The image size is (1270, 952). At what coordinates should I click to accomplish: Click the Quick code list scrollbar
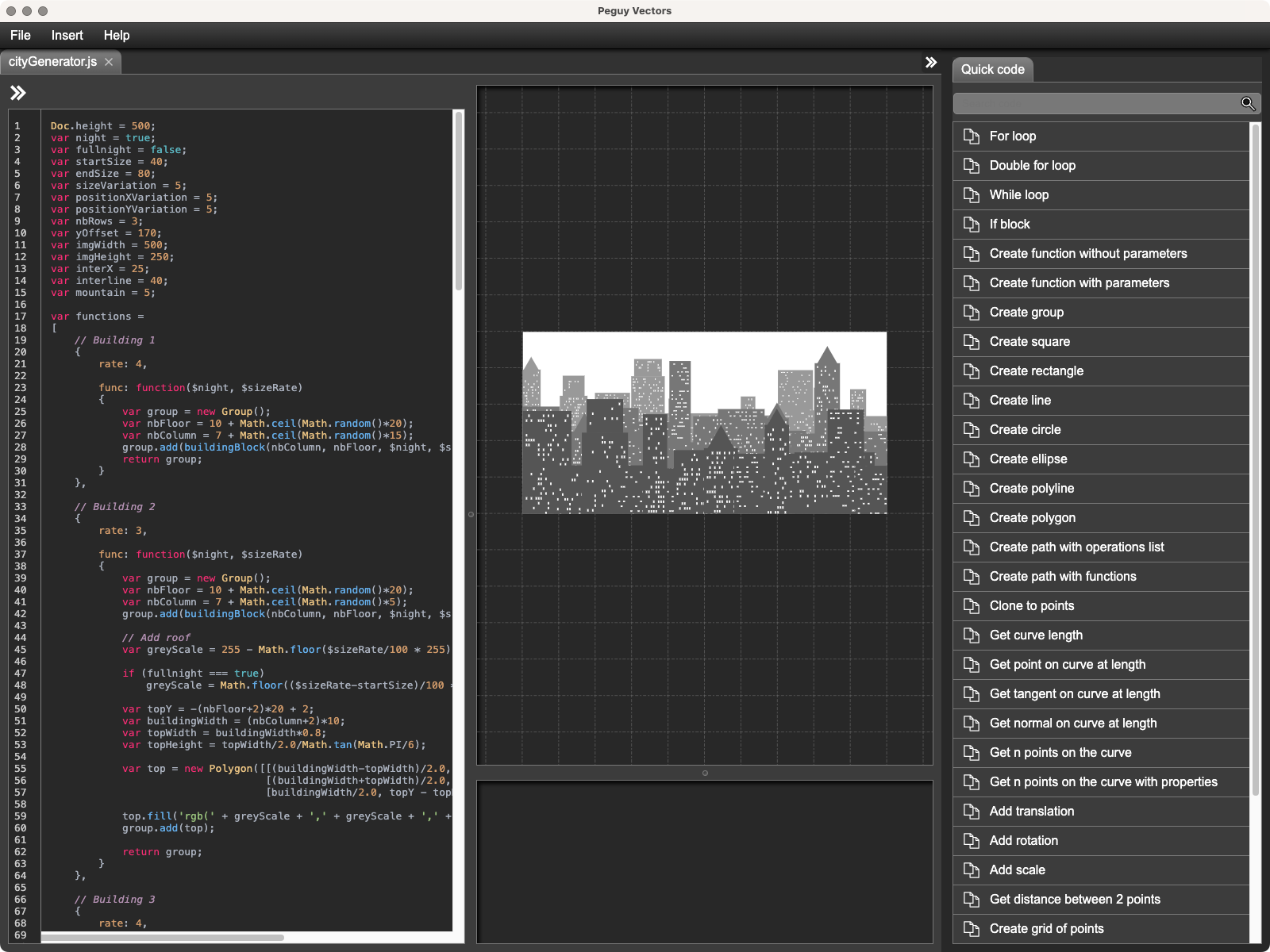[1256, 460]
